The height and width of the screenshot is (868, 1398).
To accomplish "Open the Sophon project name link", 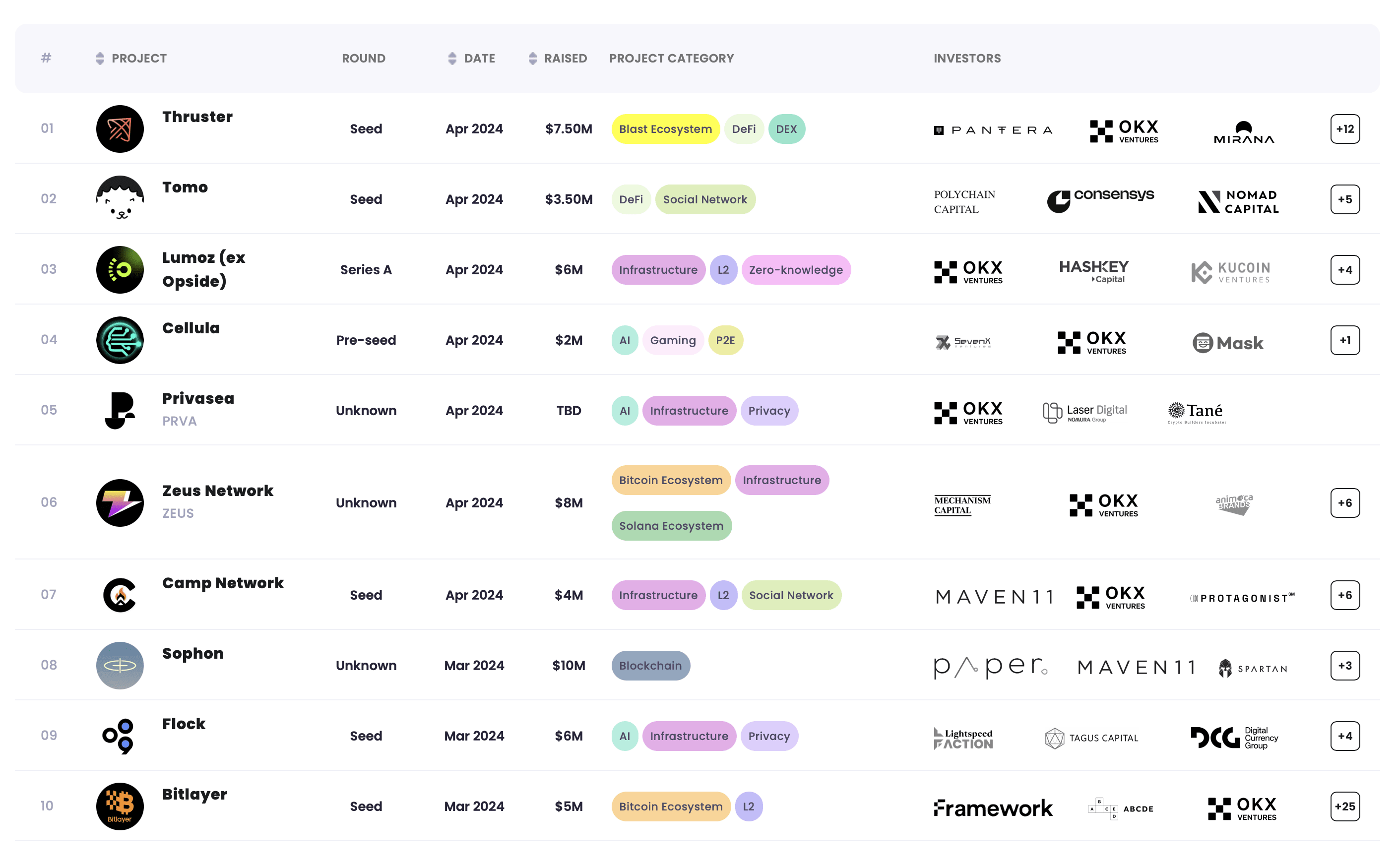I will pyautogui.click(x=193, y=653).
